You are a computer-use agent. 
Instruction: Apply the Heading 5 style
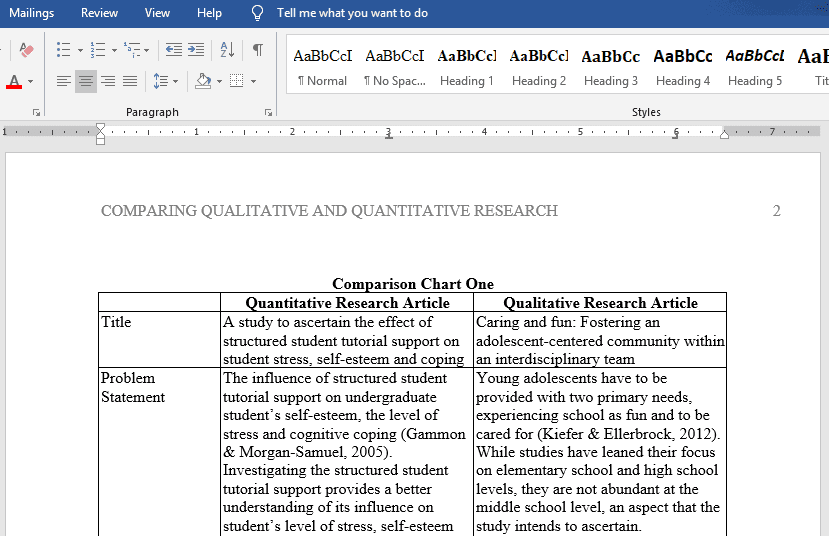pyautogui.click(x=754, y=66)
